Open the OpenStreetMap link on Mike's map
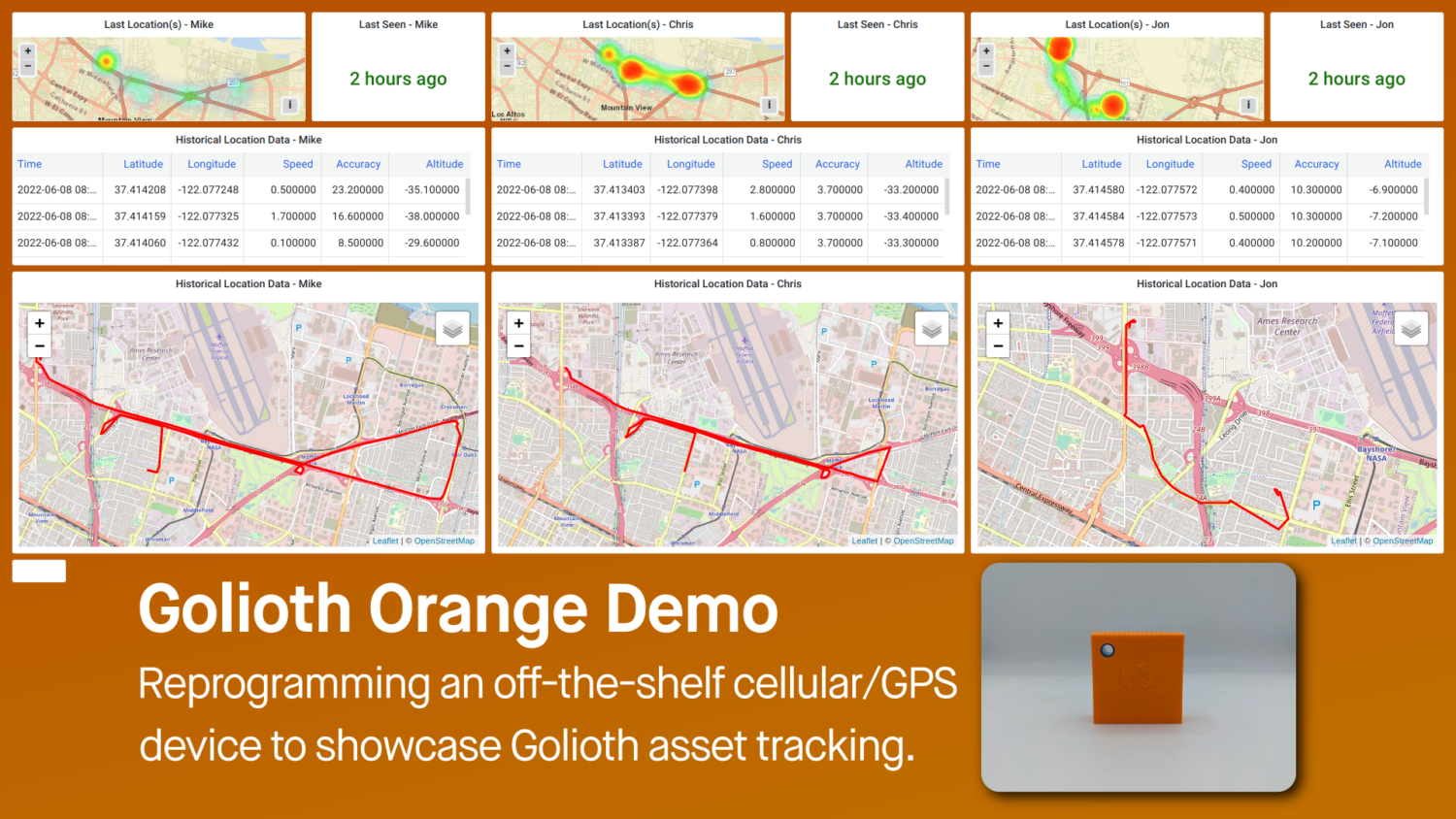This screenshot has width=1456, height=819. tap(445, 541)
